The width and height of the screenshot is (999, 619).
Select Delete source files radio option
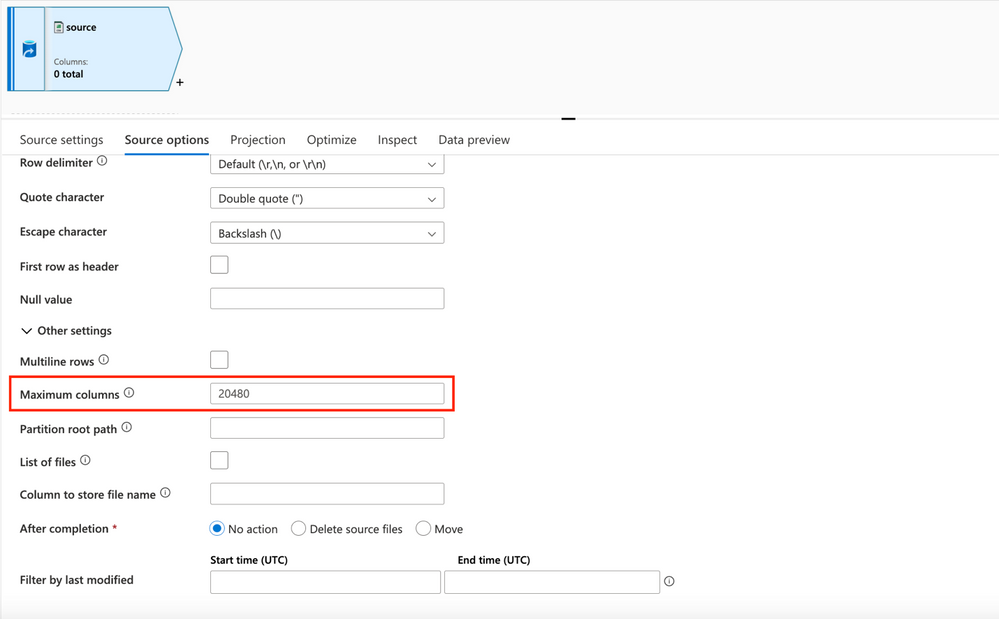tap(298, 529)
